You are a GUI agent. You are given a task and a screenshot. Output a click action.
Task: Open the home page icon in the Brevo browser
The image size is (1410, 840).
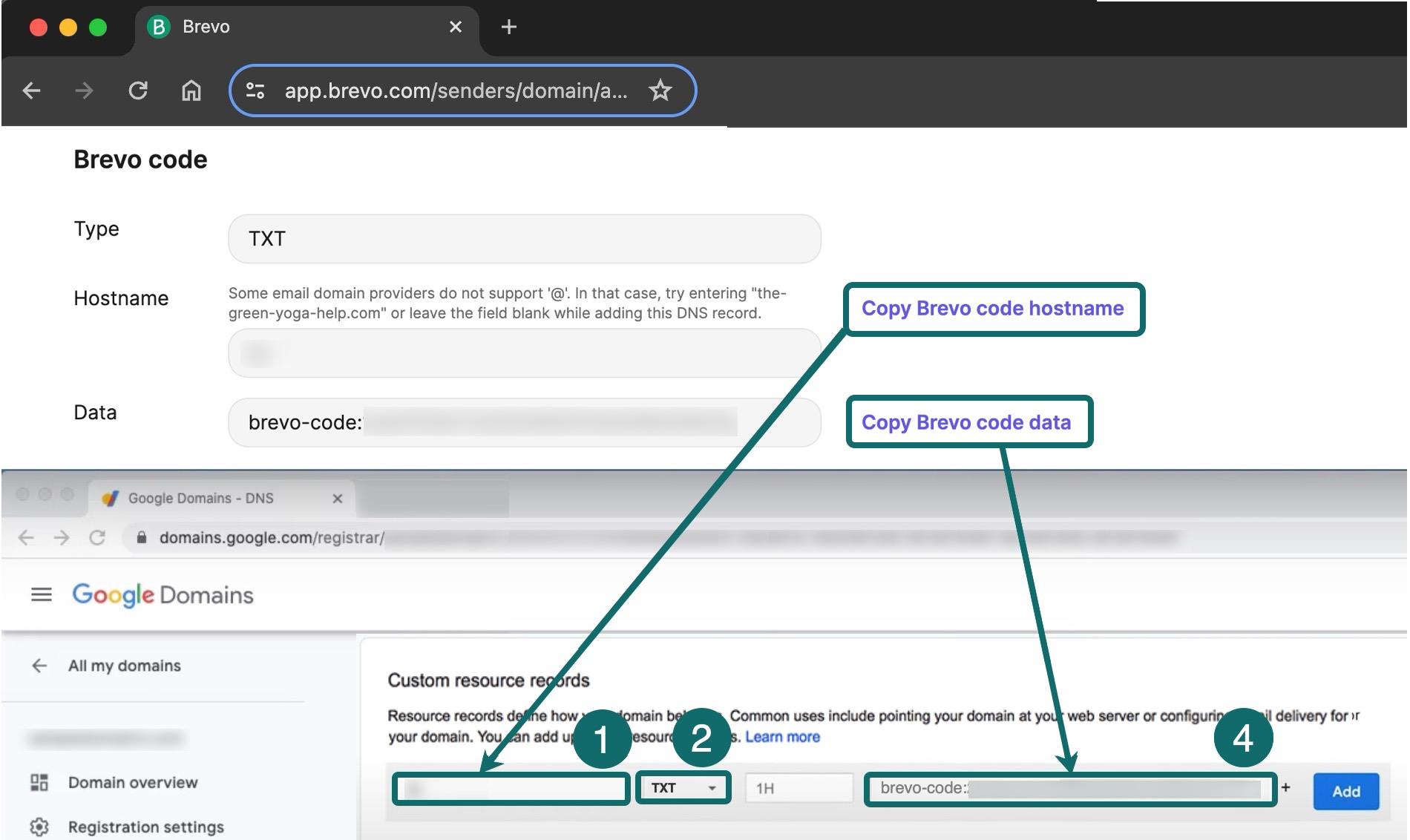(x=191, y=91)
